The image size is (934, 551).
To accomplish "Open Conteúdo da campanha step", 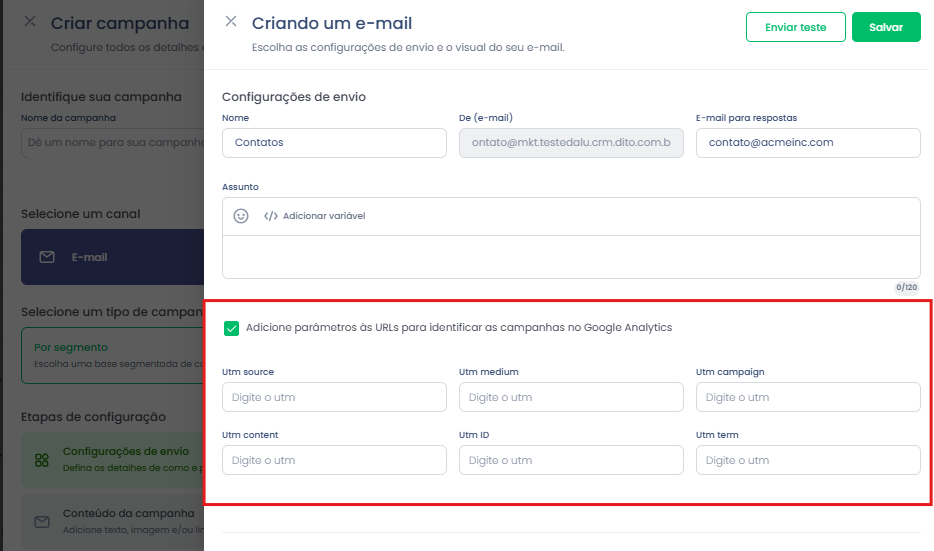I will click(113, 521).
